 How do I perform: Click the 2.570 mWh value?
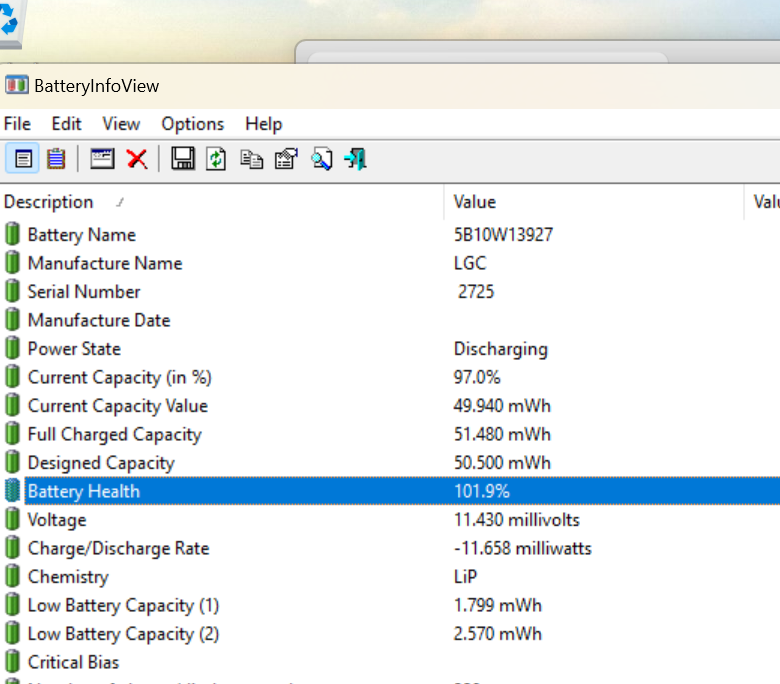point(497,633)
